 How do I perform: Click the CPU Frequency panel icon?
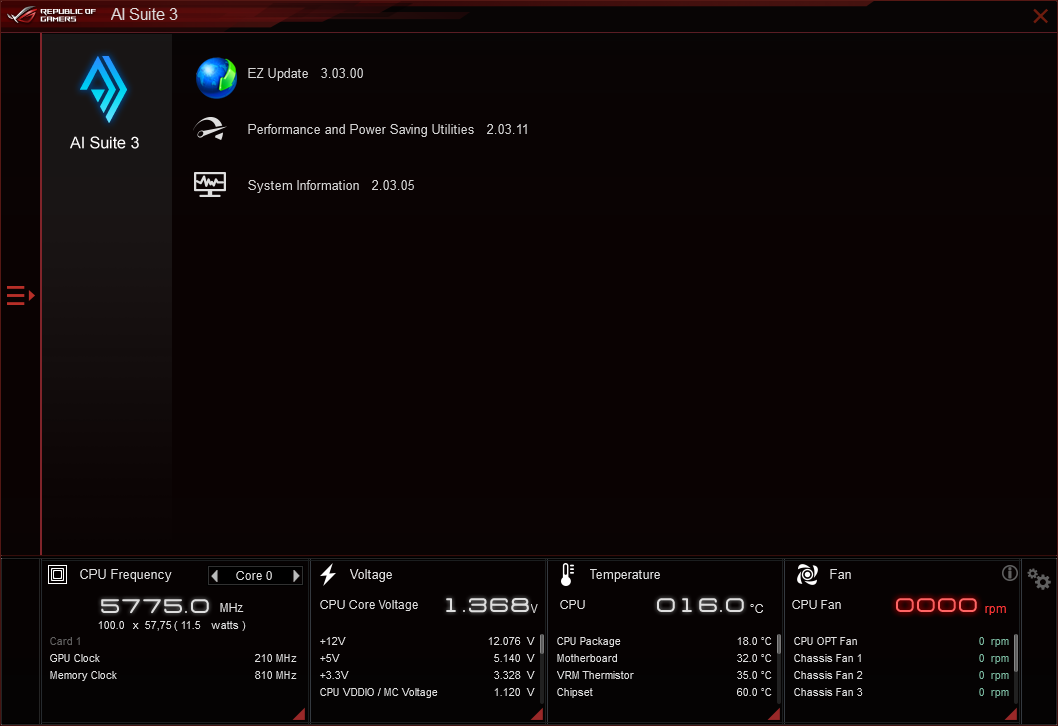(x=57, y=574)
